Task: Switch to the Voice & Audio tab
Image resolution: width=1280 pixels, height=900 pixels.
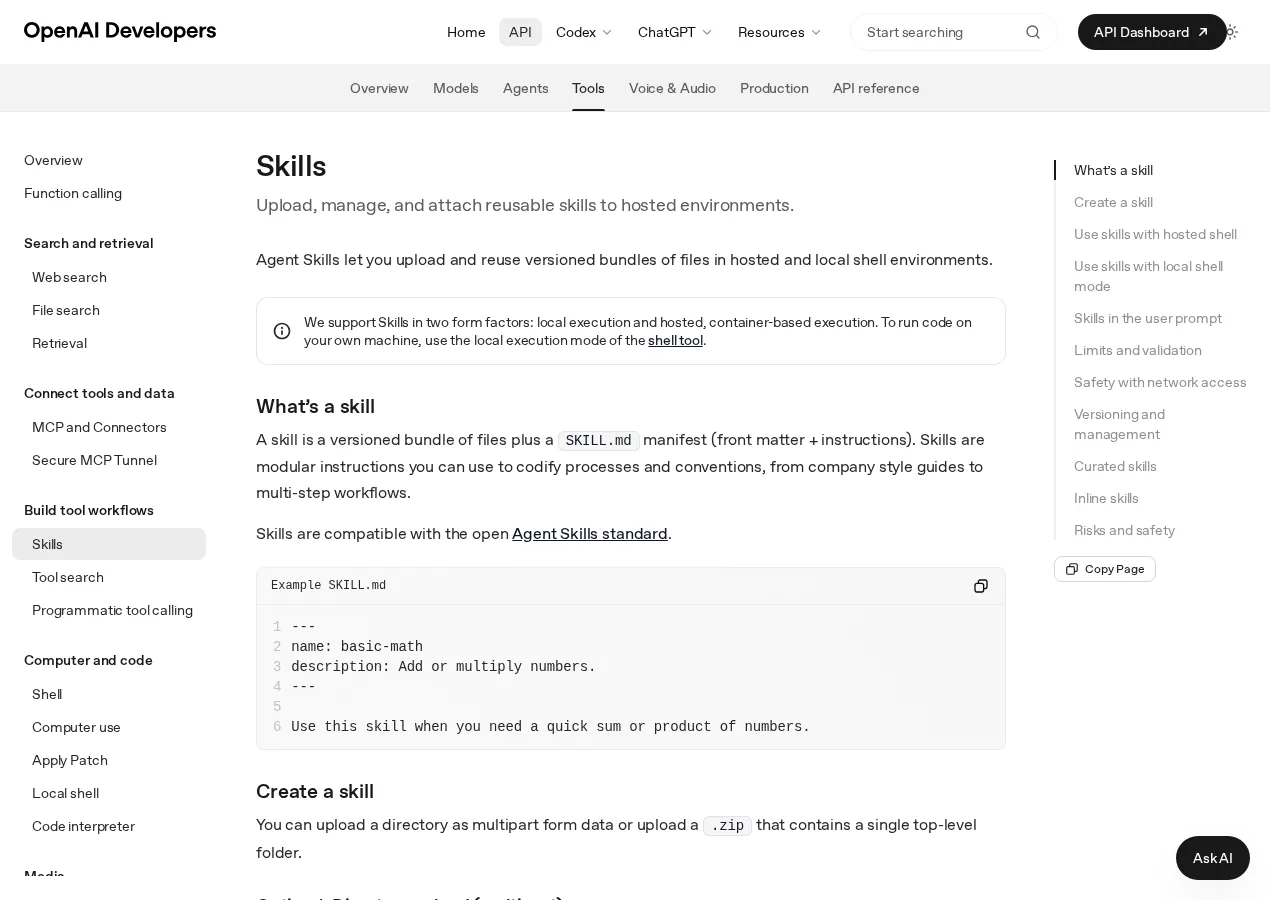Action: coord(672,88)
